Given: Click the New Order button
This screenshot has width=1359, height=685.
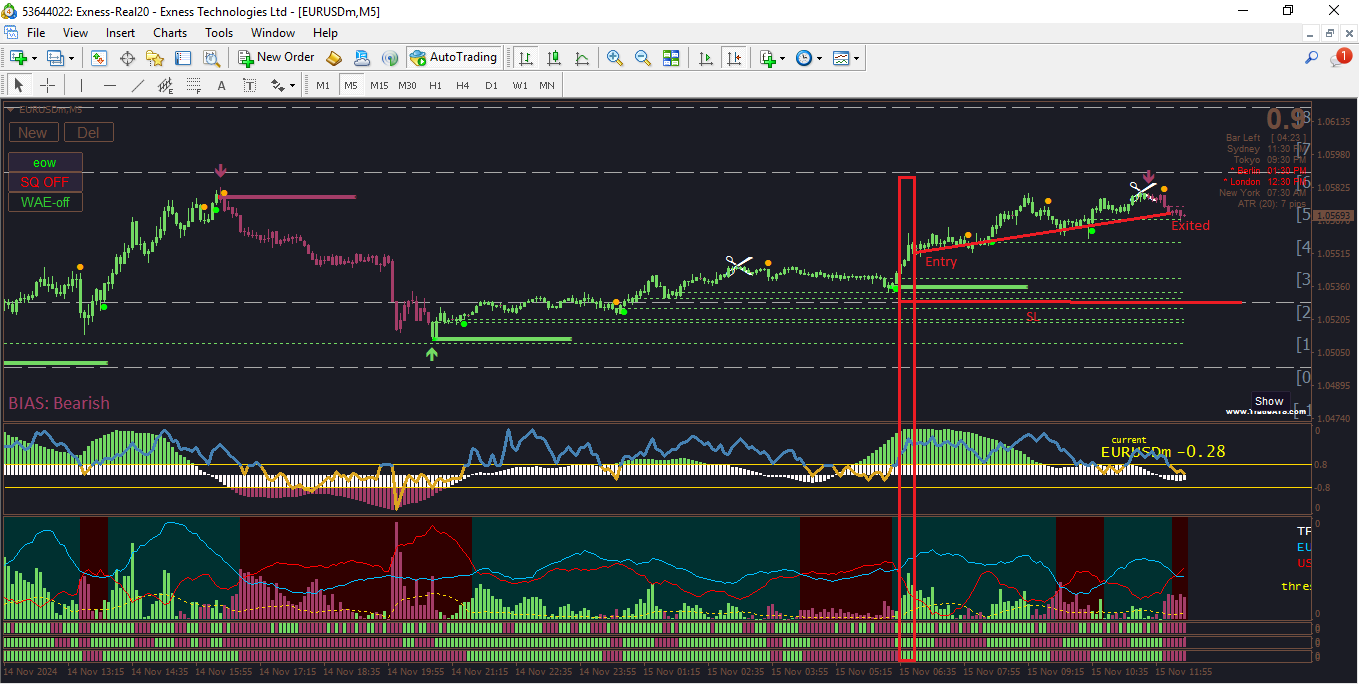Looking at the screenshot, I should (x=277, y=58).
